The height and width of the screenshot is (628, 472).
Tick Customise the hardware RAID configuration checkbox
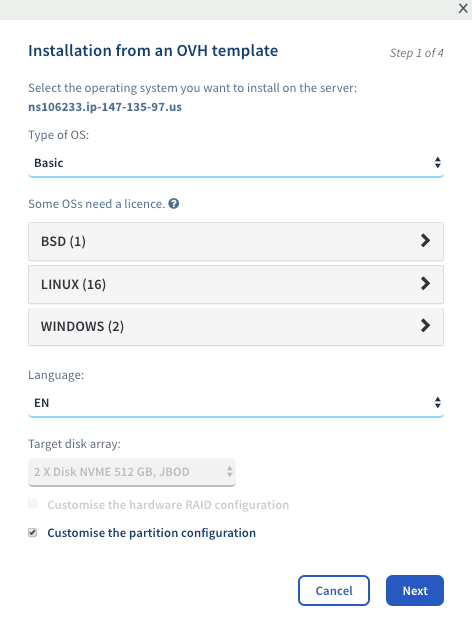[32, 503]
